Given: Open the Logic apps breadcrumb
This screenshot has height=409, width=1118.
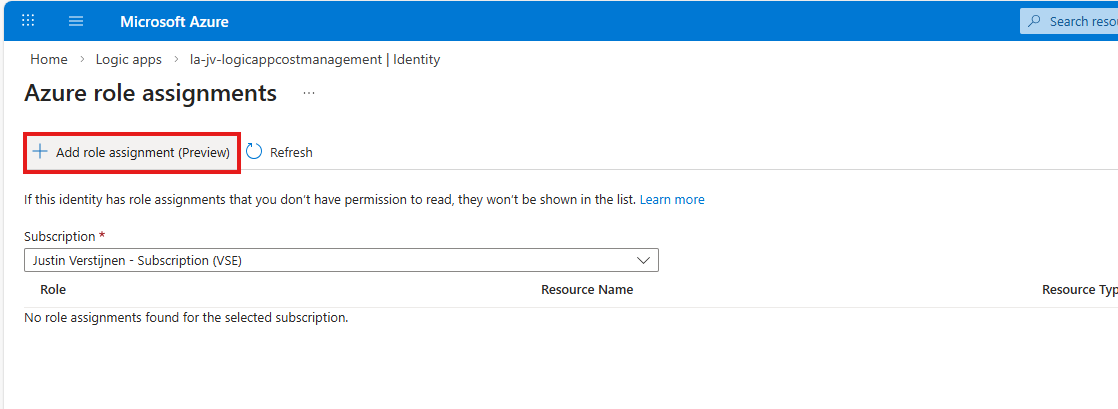Looking at the screenshot, I should pyautogui.click(x=128, y=60).
